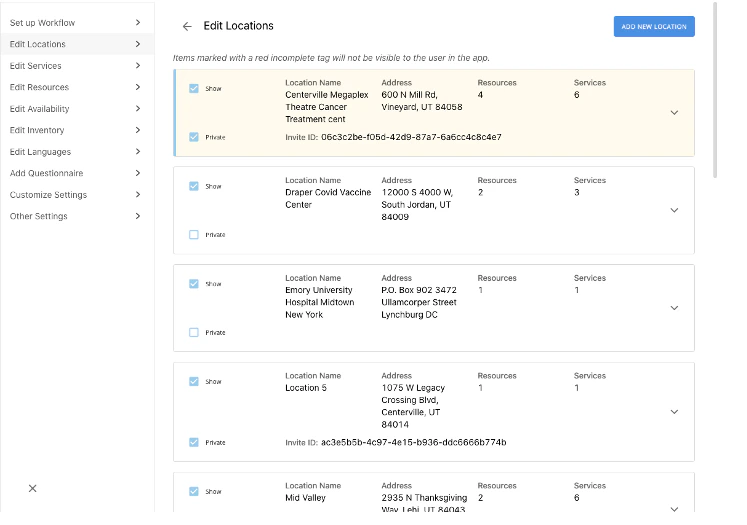Image resolution: width=747 pixels, height=525 pixels.
Task: Open Edit Languages menu item
Action: (x=77, y=151)
